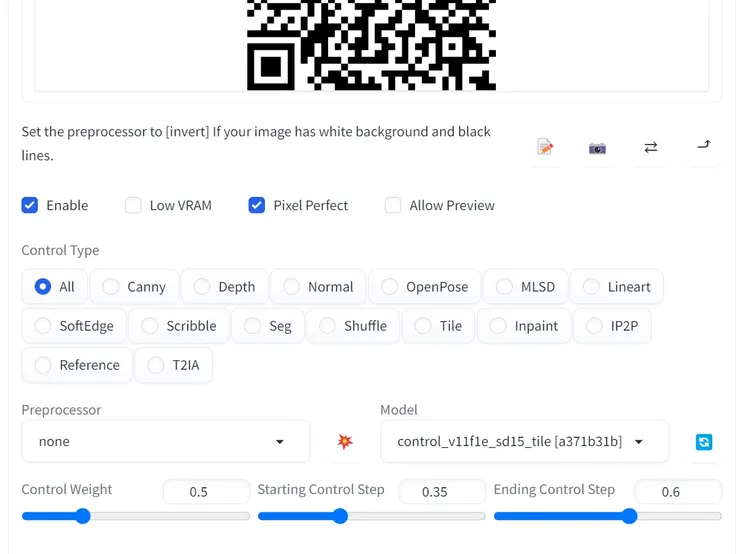Image resolution: width=740 pixels, height=554 pixels.
Task: Select the Normal control type
Action: tap(318, 286)
